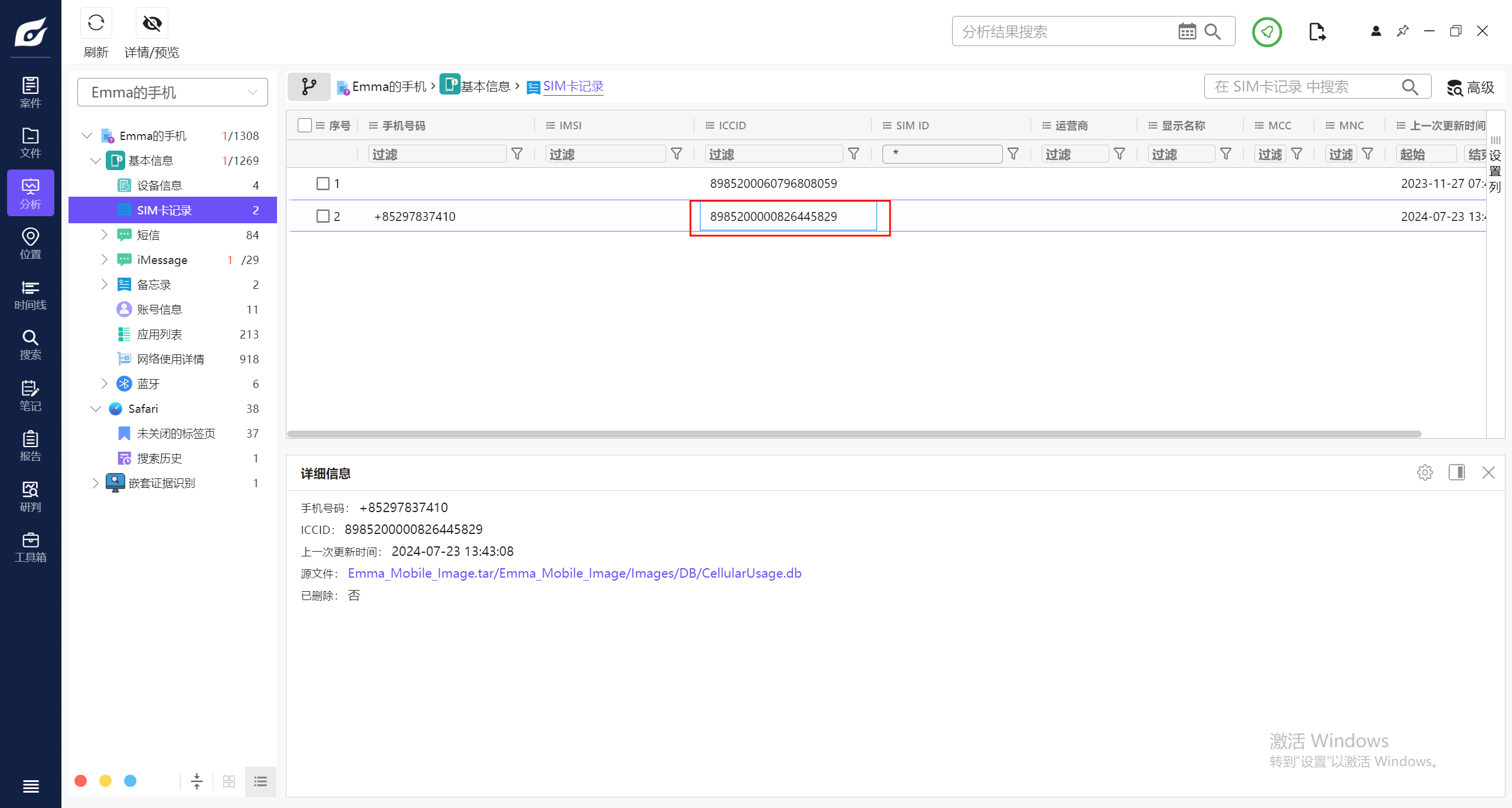Click the red color tag dot
The image size is (1512, 808).
81,781
